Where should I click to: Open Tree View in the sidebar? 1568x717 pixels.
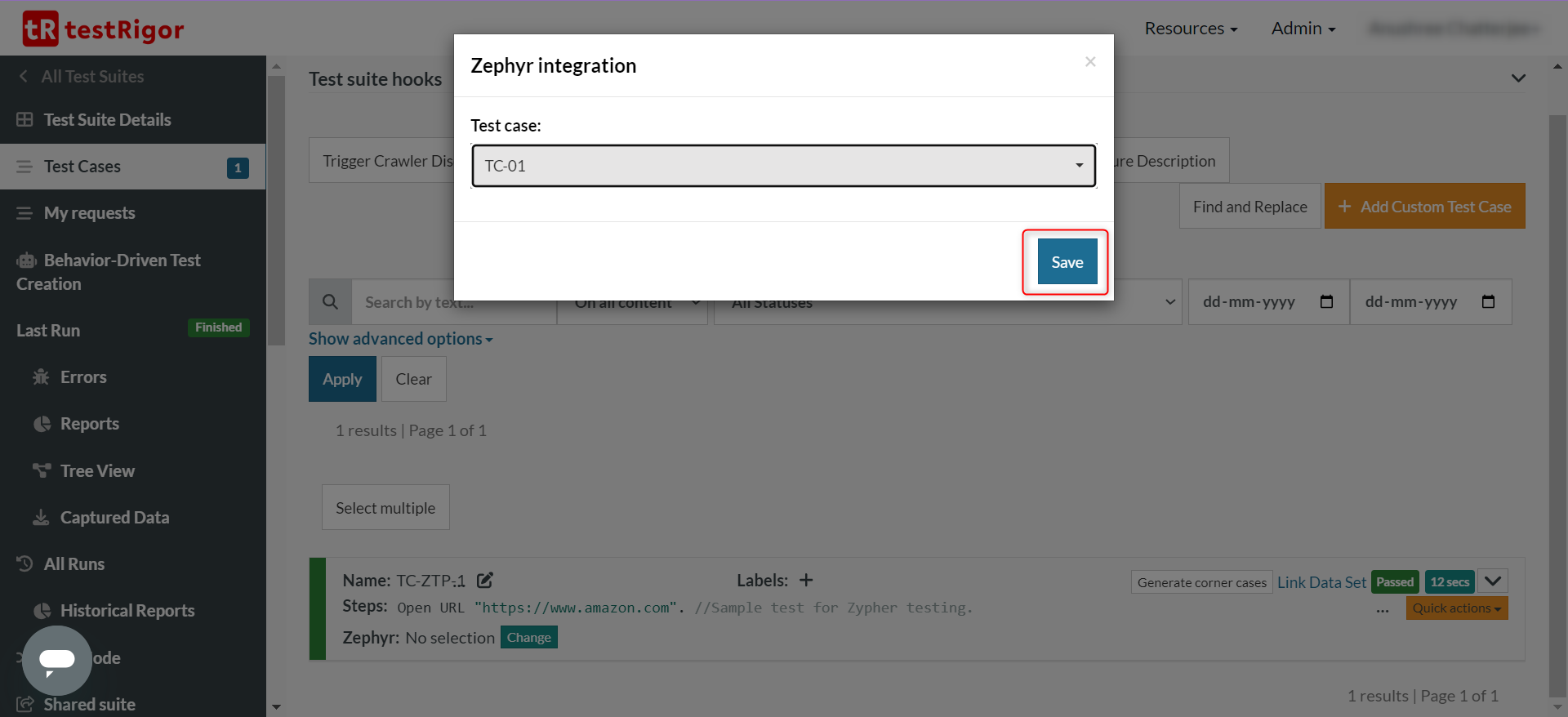97,471
